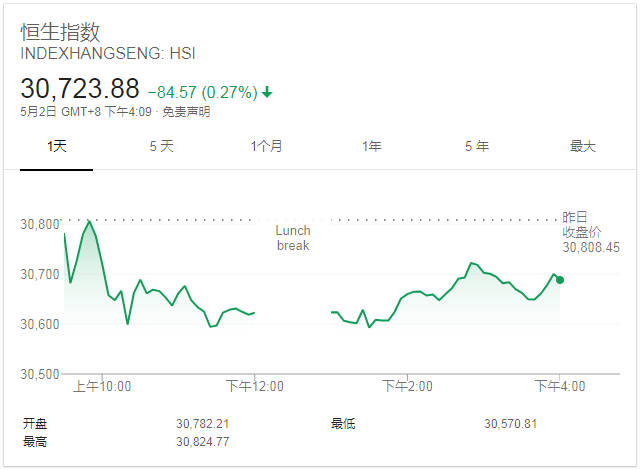Click the 下午4:00 axis label
The width and height of the screenshot is (640, 470).
(560, 386)
